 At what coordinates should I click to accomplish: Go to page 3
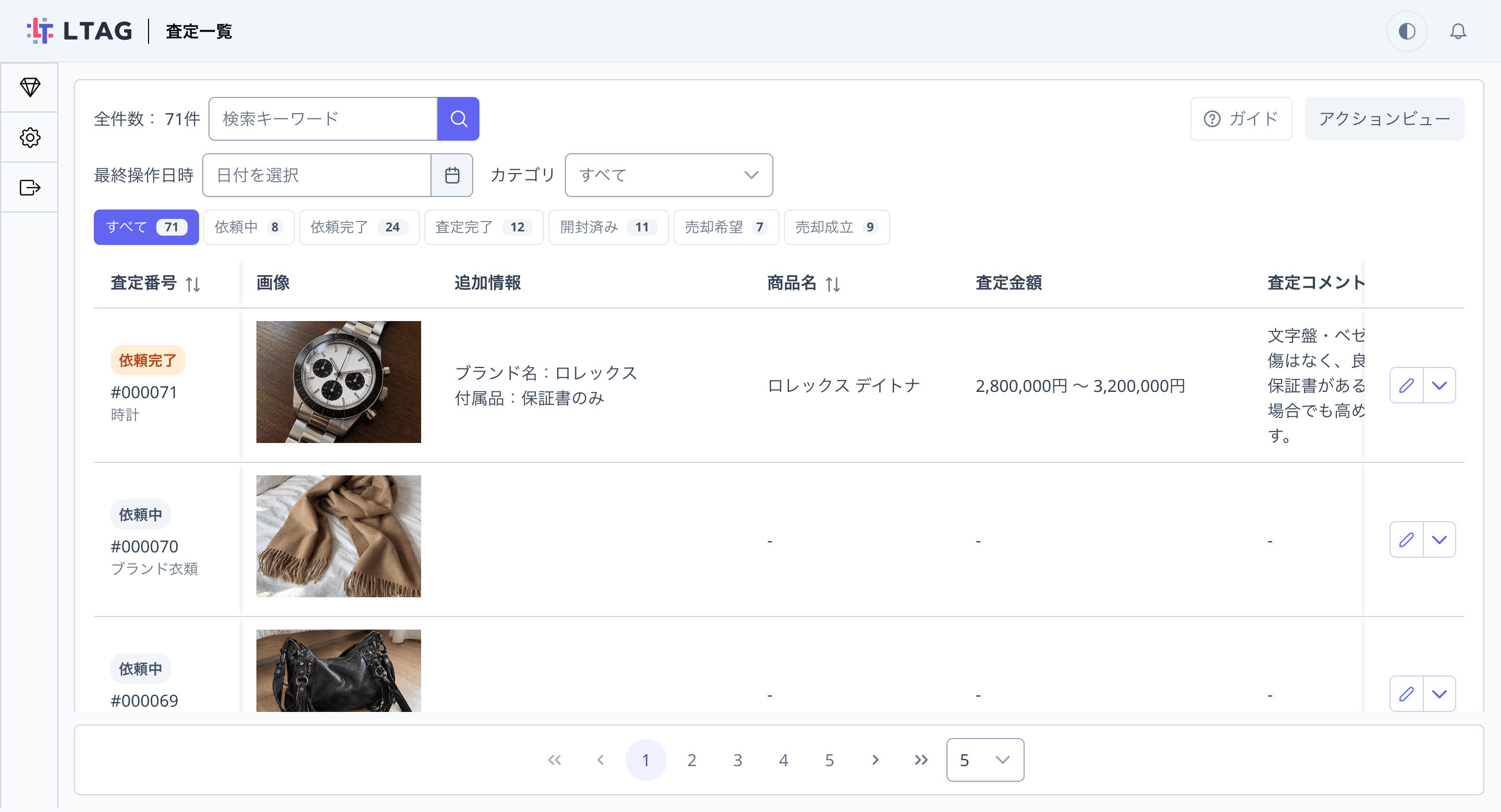(x=737, y=759)
